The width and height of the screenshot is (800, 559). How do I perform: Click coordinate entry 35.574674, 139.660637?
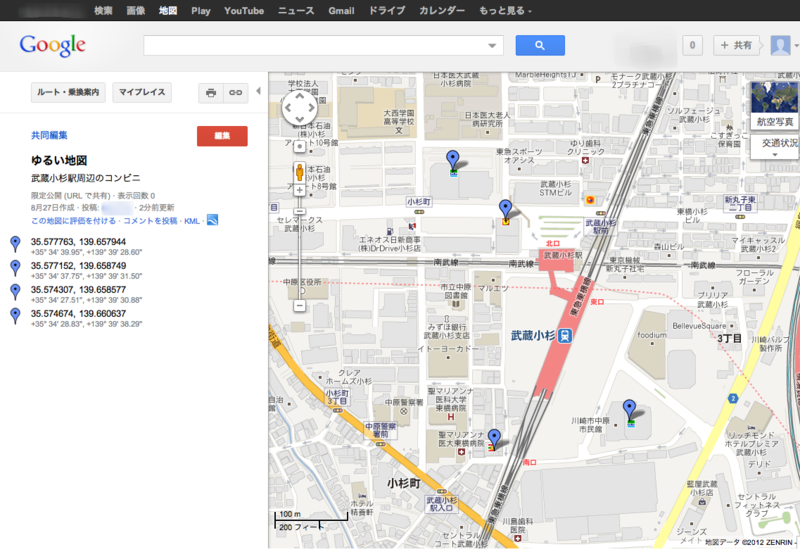click(x=78, y=314)
